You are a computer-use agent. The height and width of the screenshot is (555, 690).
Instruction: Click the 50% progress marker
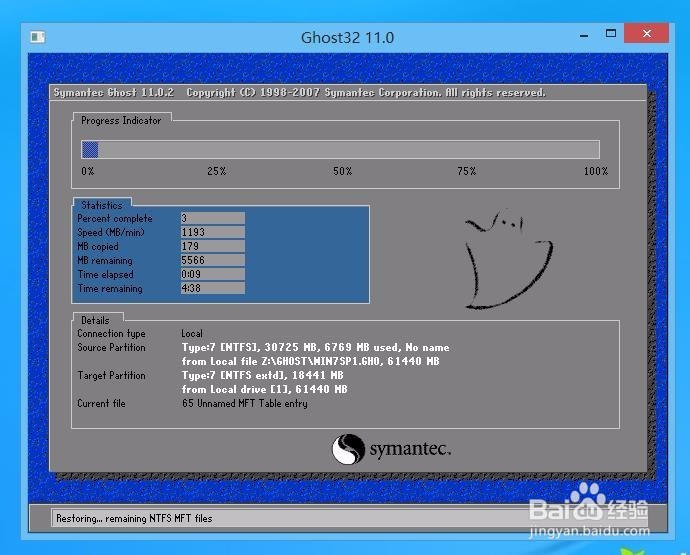pyautogui.click(x=342, y=171)
